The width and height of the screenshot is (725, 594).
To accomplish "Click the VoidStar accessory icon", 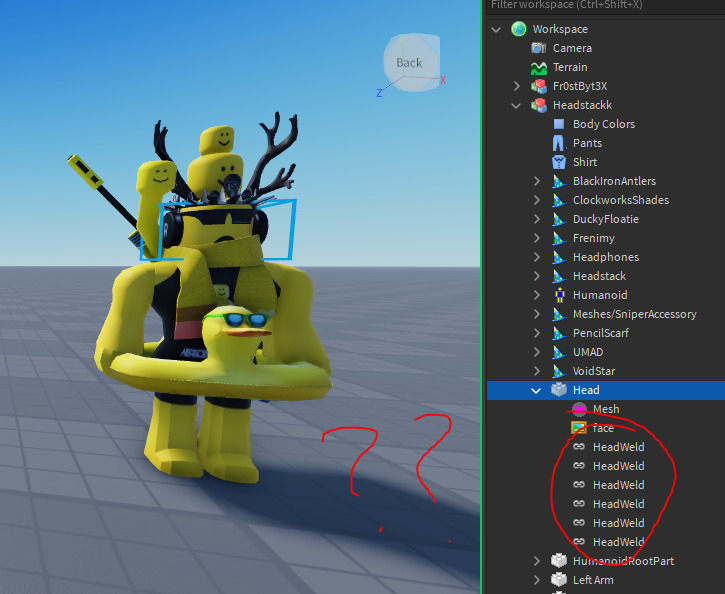I will (x=559, y=371).
